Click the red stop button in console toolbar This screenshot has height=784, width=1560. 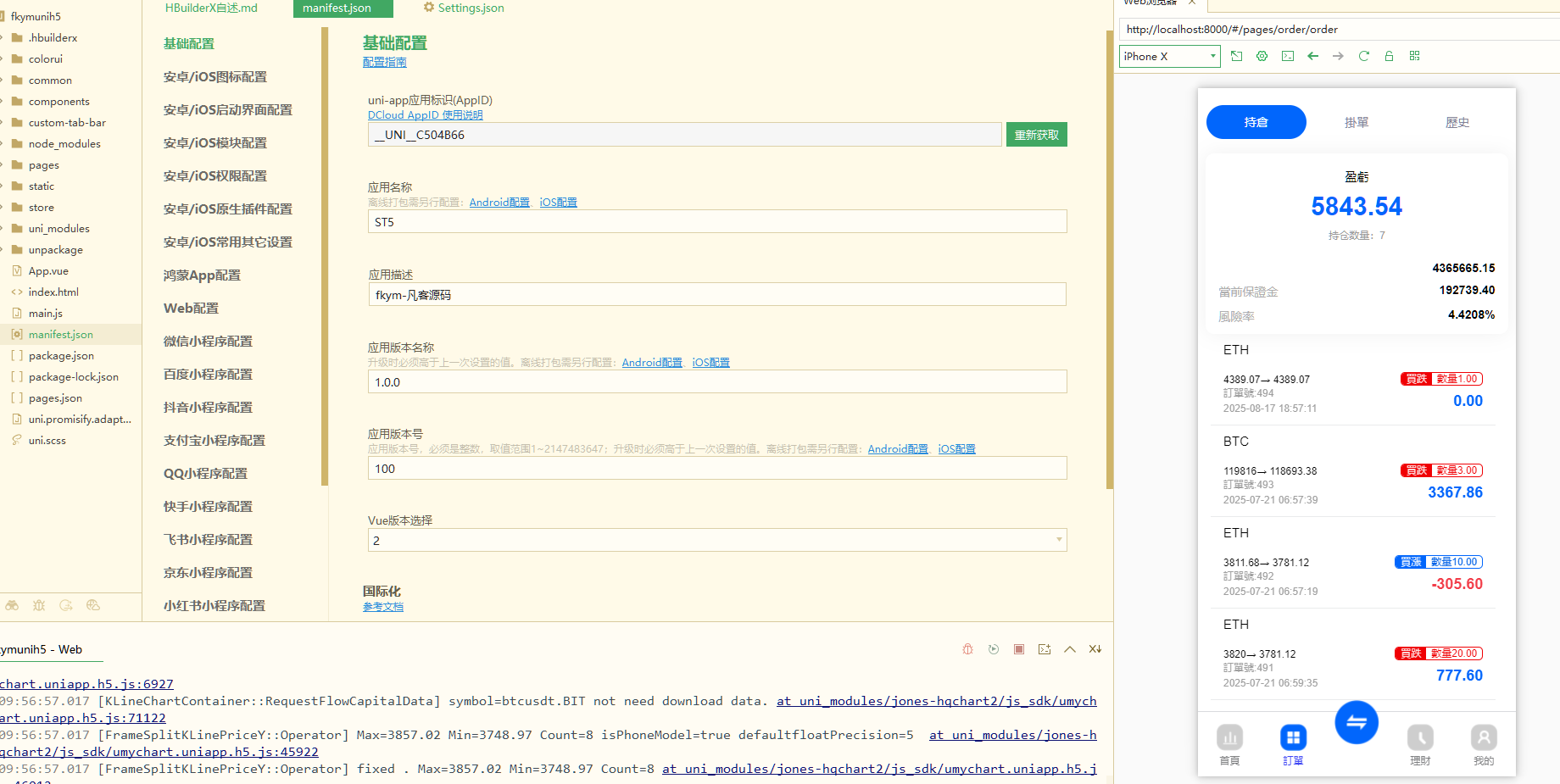point(1018,649)
